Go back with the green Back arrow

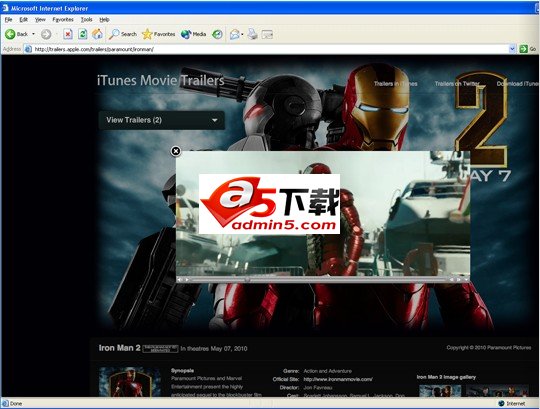click(16, 34)
